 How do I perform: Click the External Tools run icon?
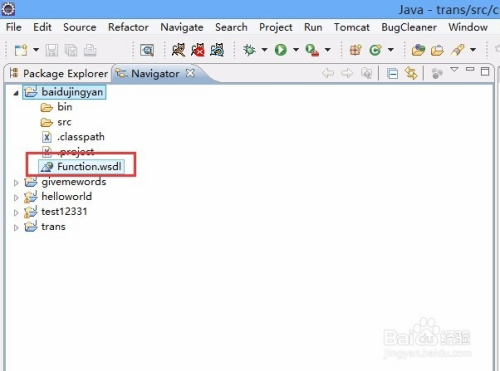(312, 50)
